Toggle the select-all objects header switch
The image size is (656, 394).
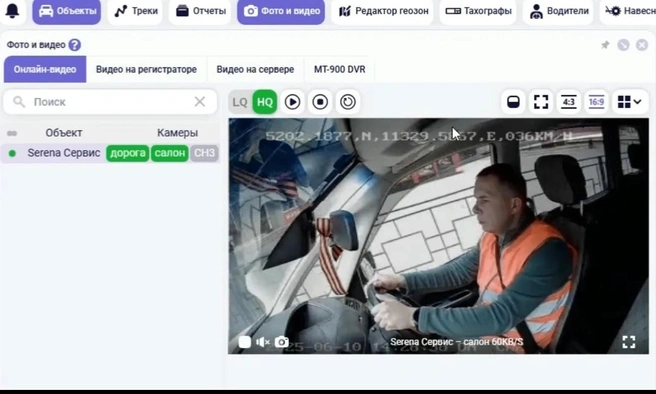tap(12, 133)
